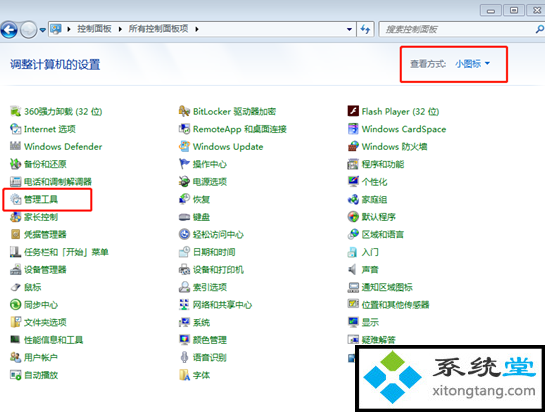Open the 程序和功能 link
The width and height of the screenshot is (545, 412).
(x=383, y=164)
